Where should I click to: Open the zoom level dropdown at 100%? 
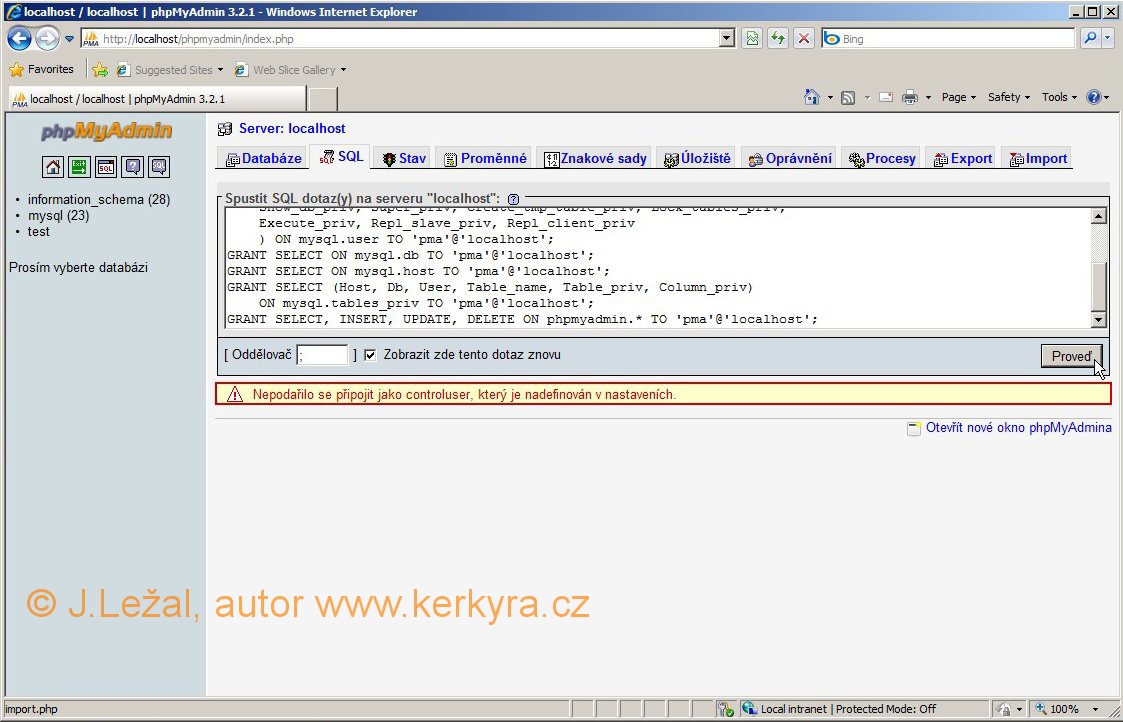coord(1095,709)
